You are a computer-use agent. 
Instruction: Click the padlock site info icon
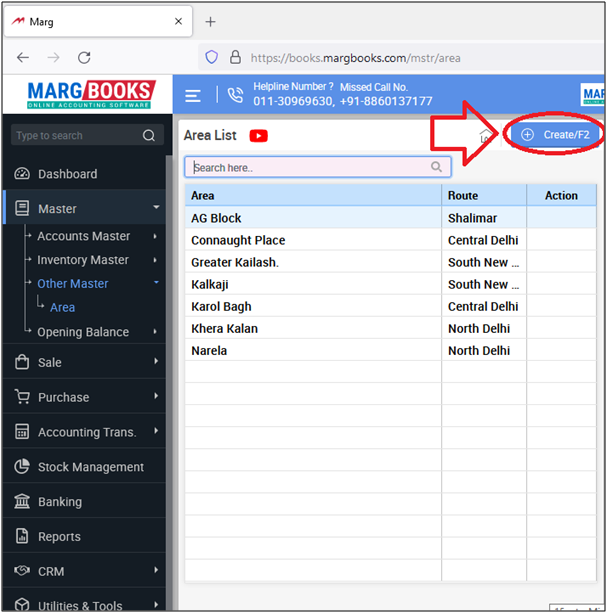235,57
